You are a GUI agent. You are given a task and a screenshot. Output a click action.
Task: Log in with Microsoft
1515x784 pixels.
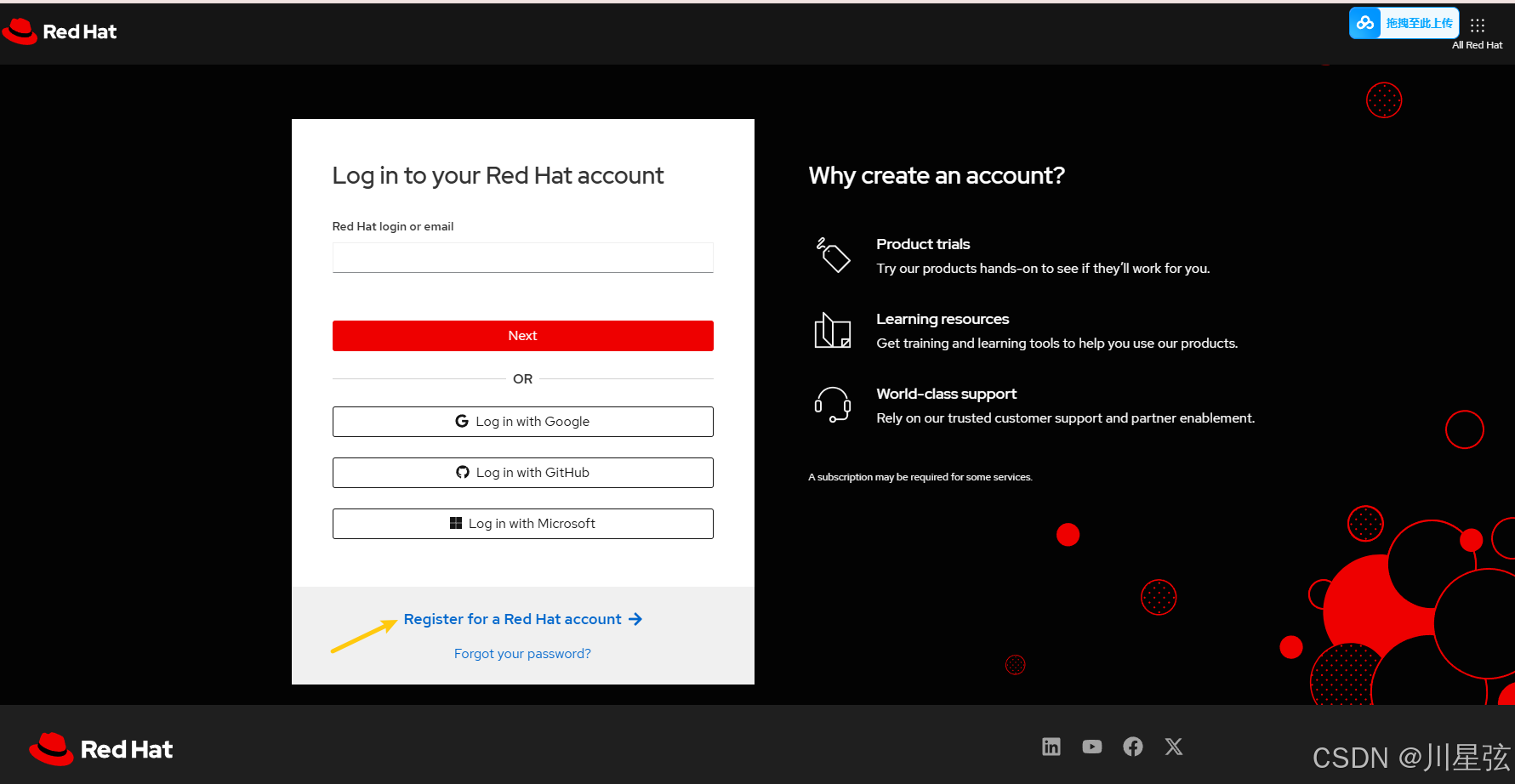point(522,524)
